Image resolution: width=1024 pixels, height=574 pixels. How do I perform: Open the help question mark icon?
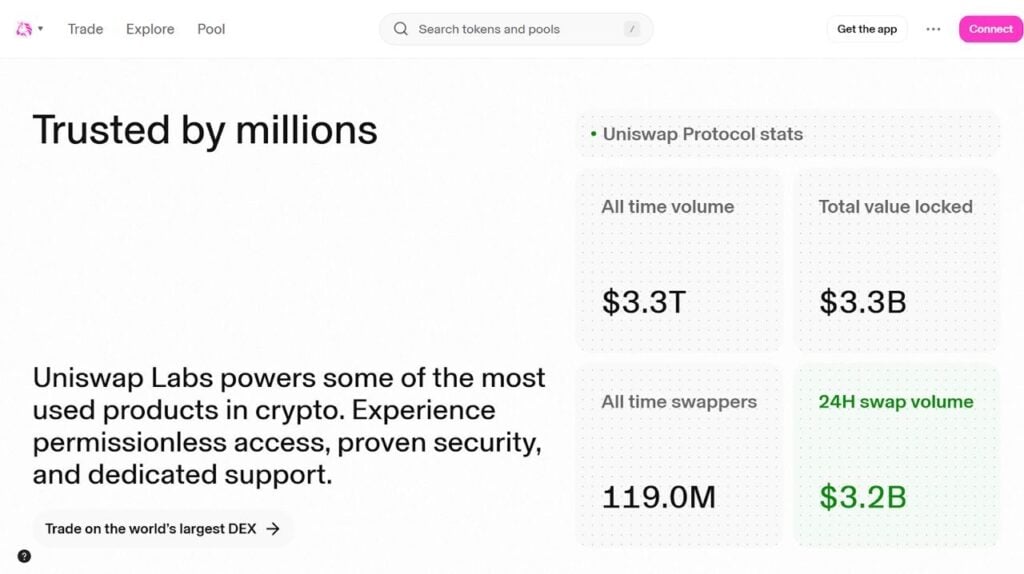24,556
